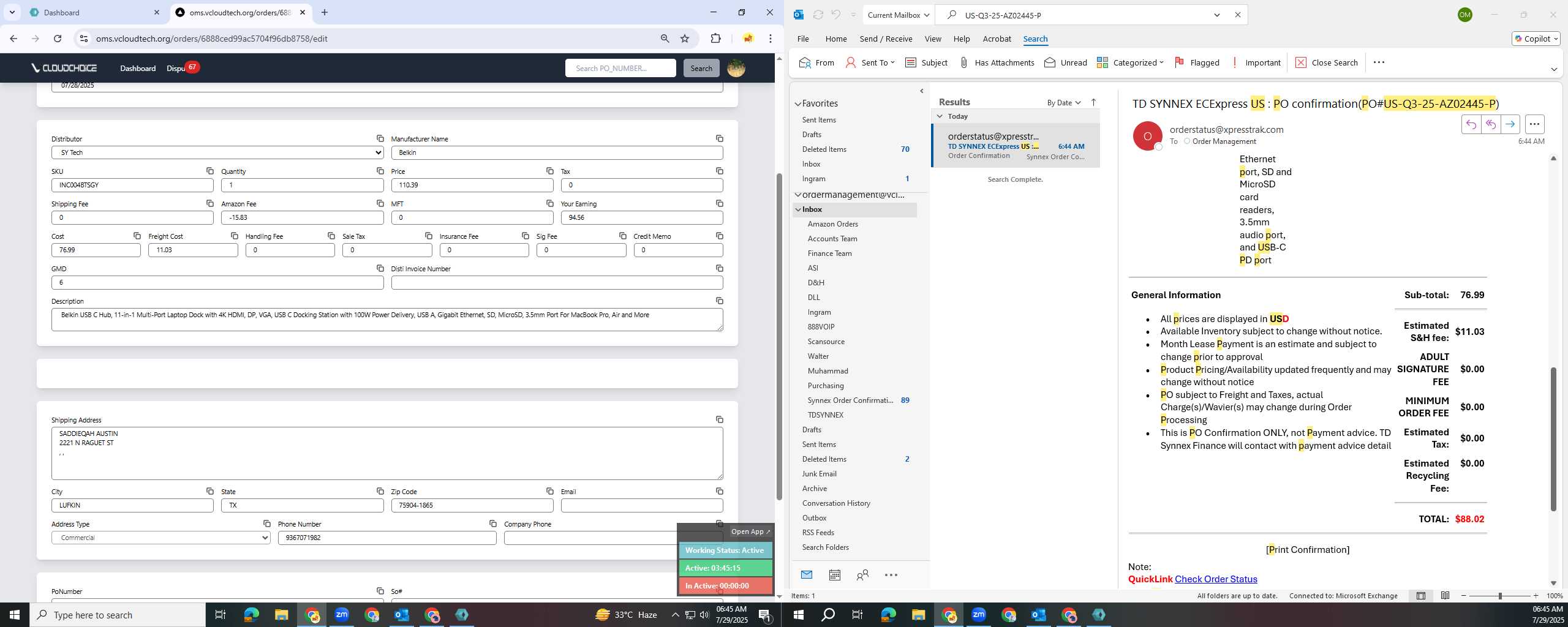Bookmark this page with star icon
The height and width of the screenshot is (627, 1568).
(x=685, y=39)
